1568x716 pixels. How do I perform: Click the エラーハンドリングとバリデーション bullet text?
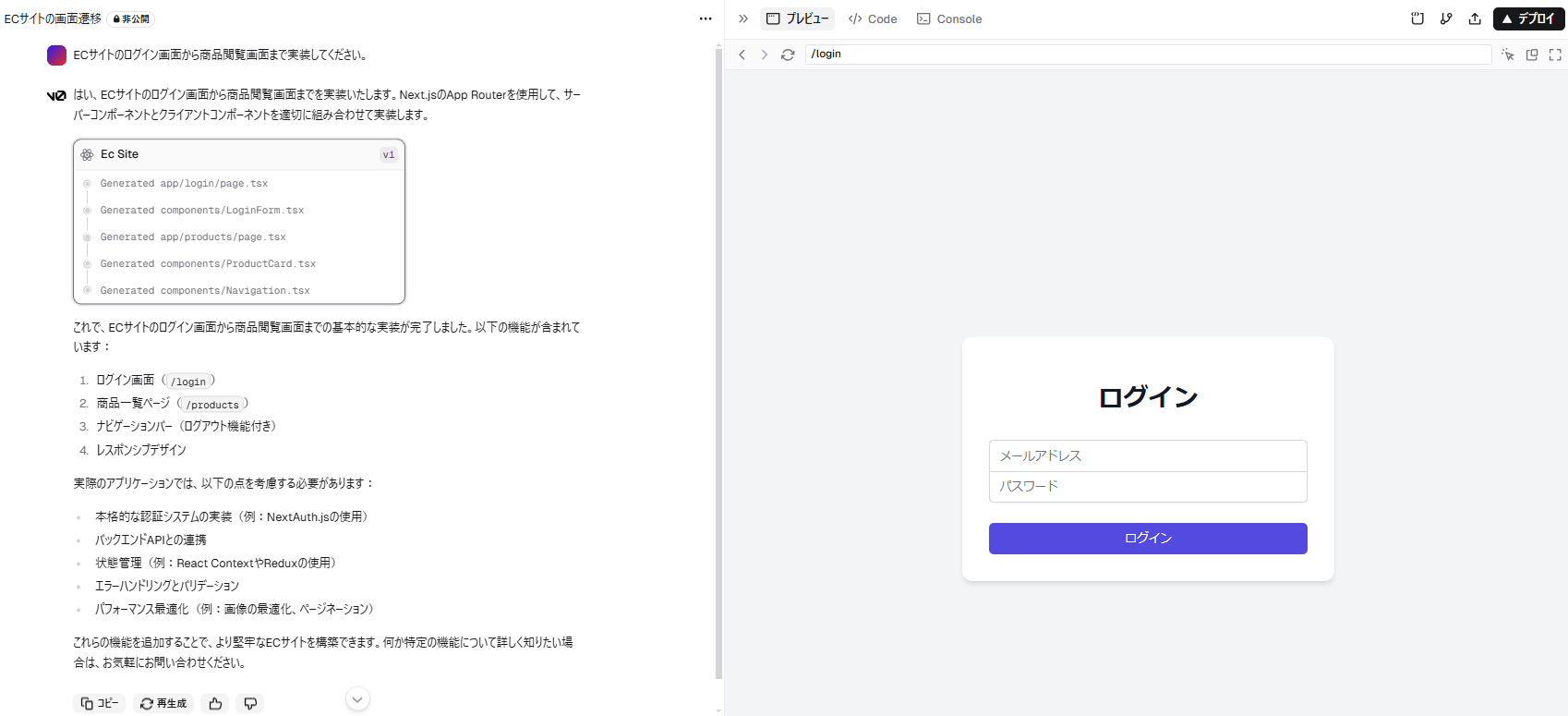click(167, 587)
